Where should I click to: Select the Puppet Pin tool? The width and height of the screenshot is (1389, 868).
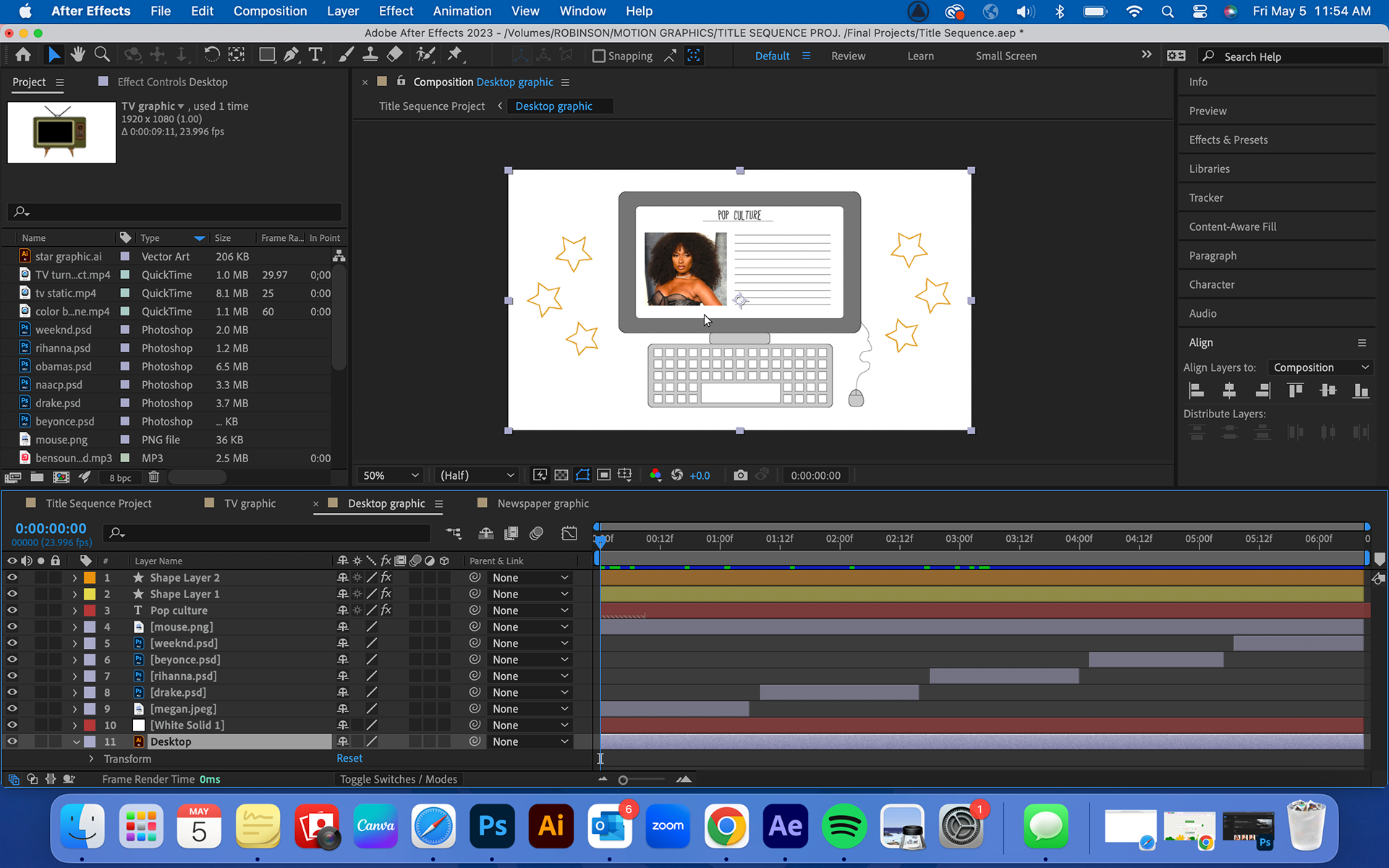pos(455,55)
